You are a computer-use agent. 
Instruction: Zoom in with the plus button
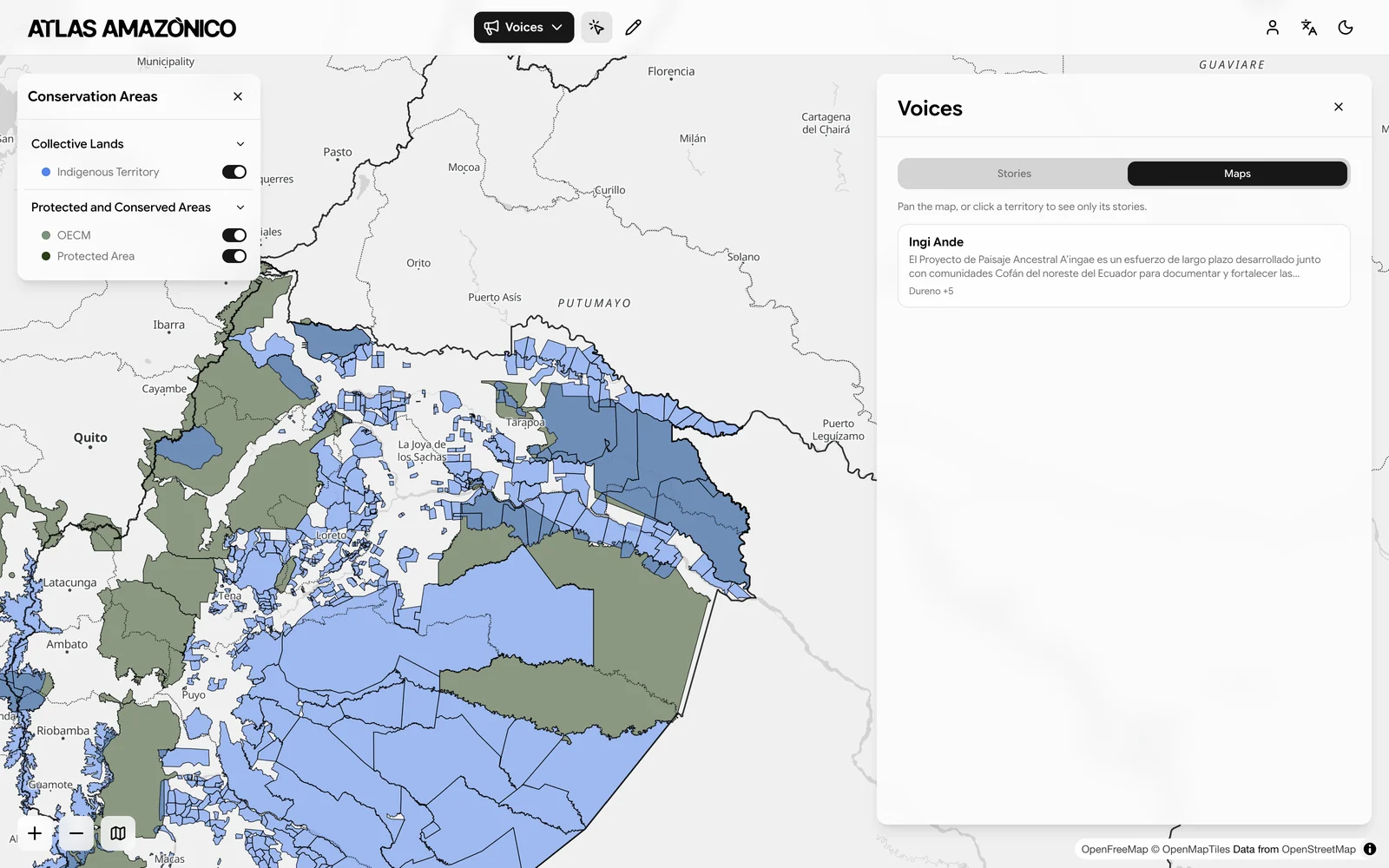pyautogui.click(x=35, y=833)
